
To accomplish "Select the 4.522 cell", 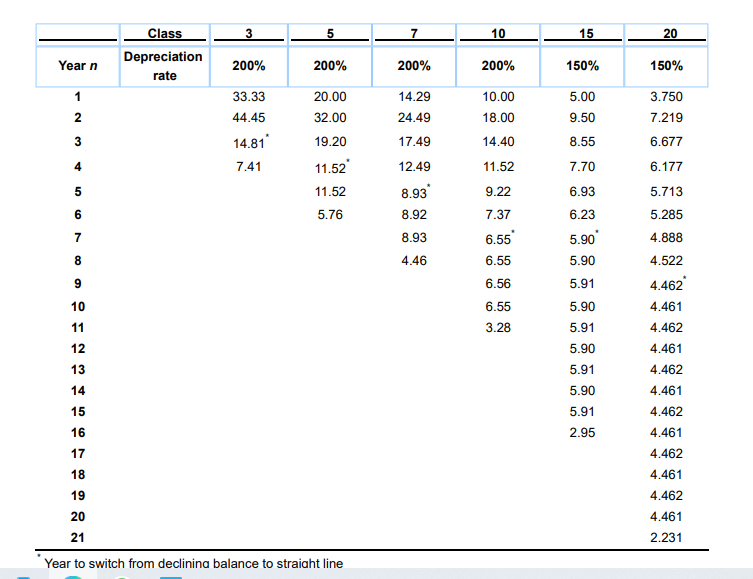I will click(x=666, y=261).
